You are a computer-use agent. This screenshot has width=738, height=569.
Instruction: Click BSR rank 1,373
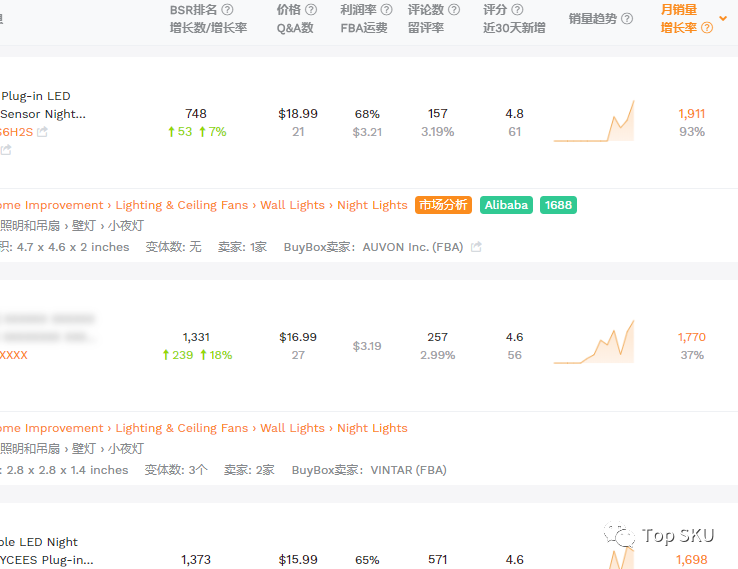pyautogui.click(x=196, y=560)
